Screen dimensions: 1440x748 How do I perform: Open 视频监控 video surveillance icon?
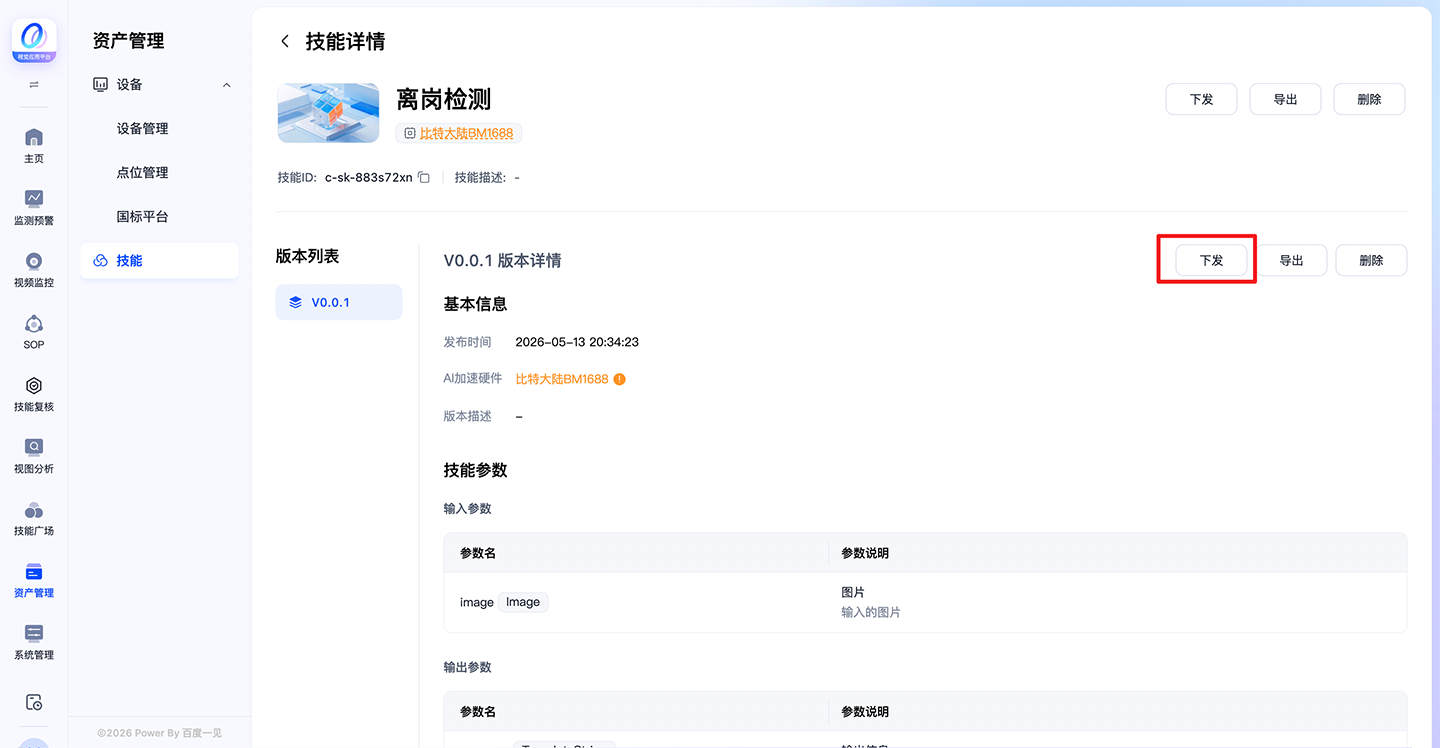click(x=34, y=261)
